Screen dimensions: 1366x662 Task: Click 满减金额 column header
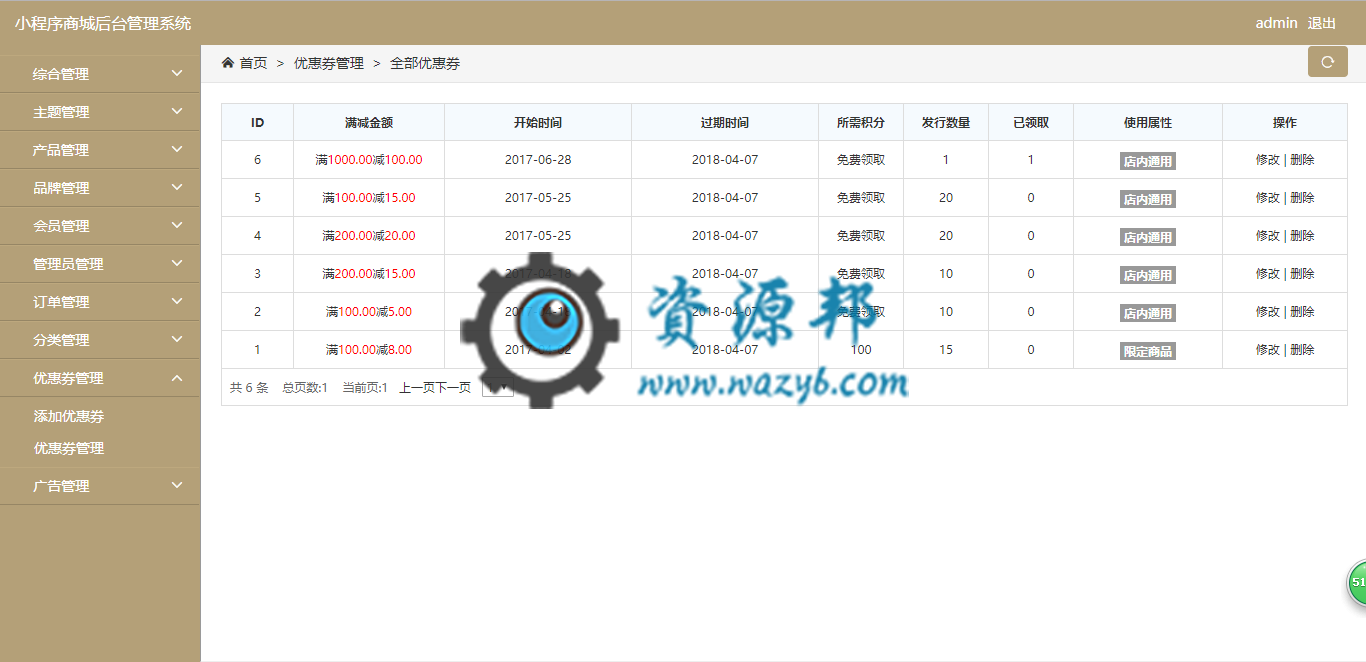pos(369,123)
